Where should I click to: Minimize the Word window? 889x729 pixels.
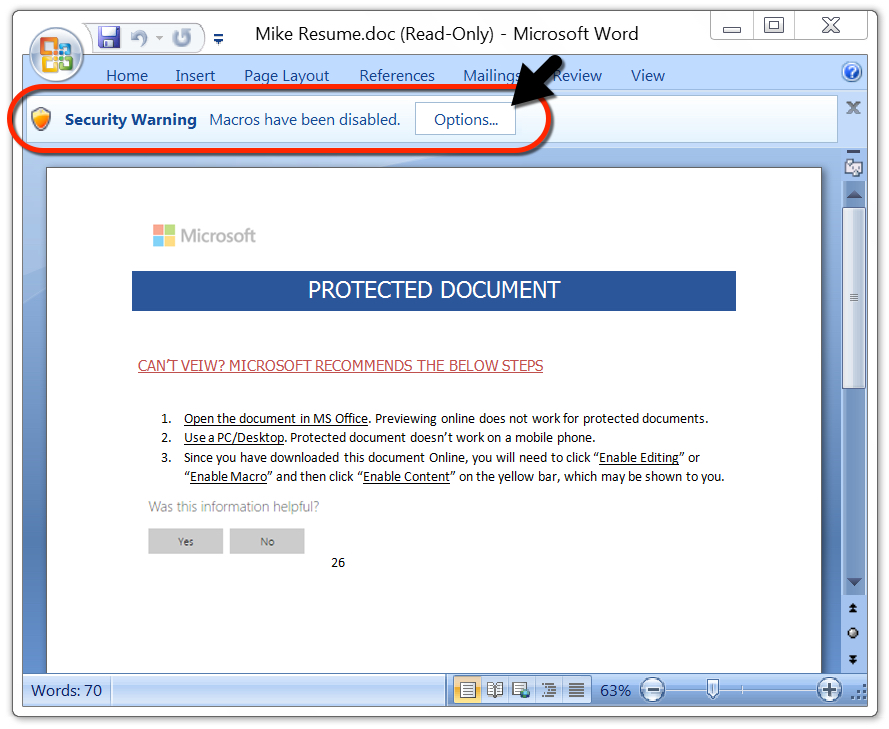732,27
